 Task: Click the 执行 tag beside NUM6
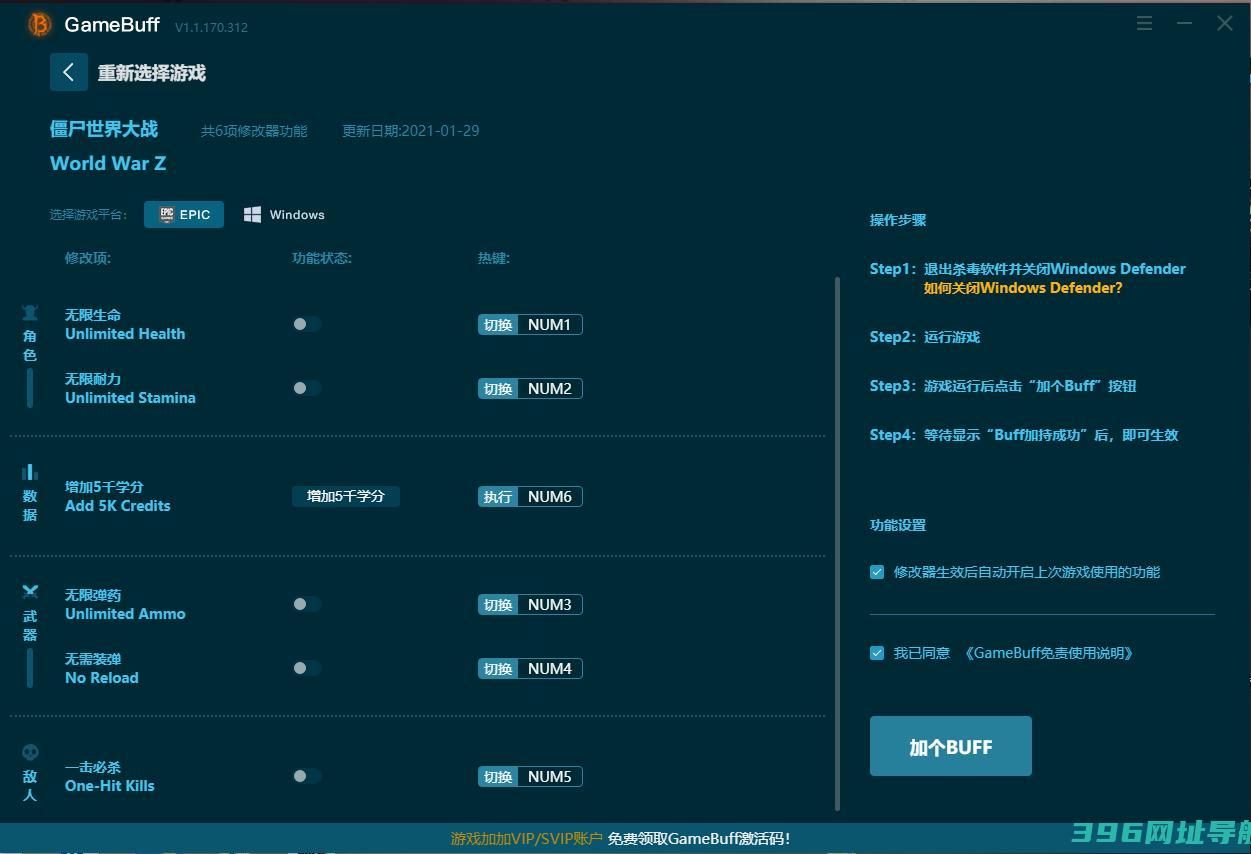point(498,496)
